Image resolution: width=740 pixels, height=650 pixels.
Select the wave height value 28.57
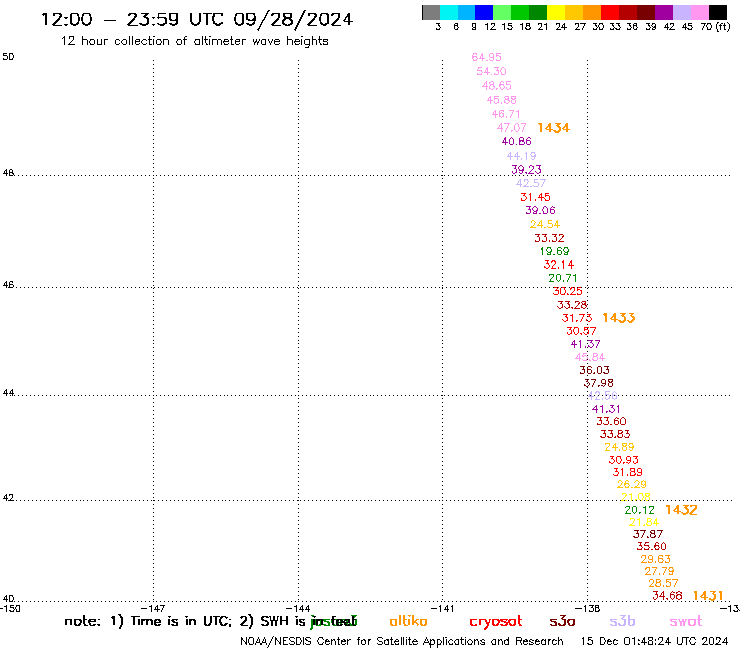(663, 583)
